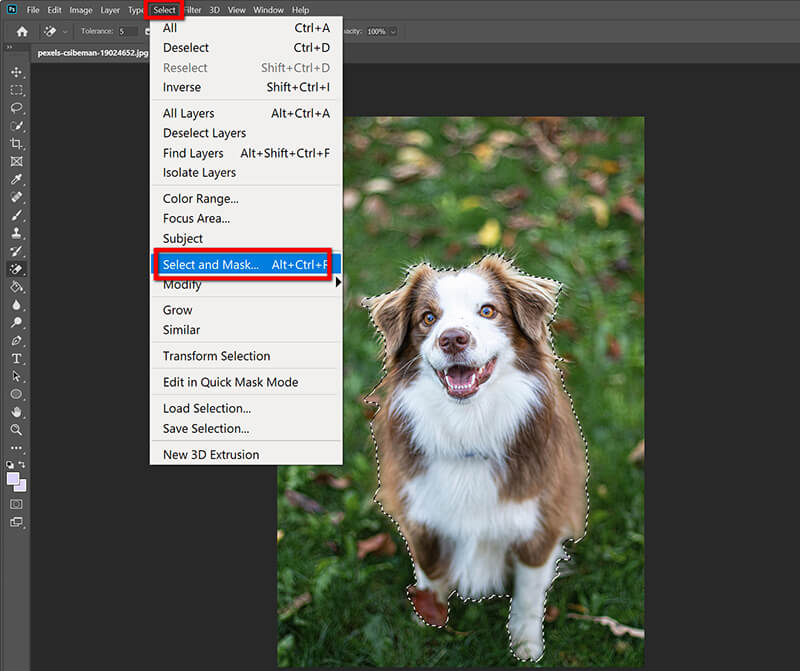Run the Color Range command
This screenshot has width=800, height=671.
pos(200,198)
